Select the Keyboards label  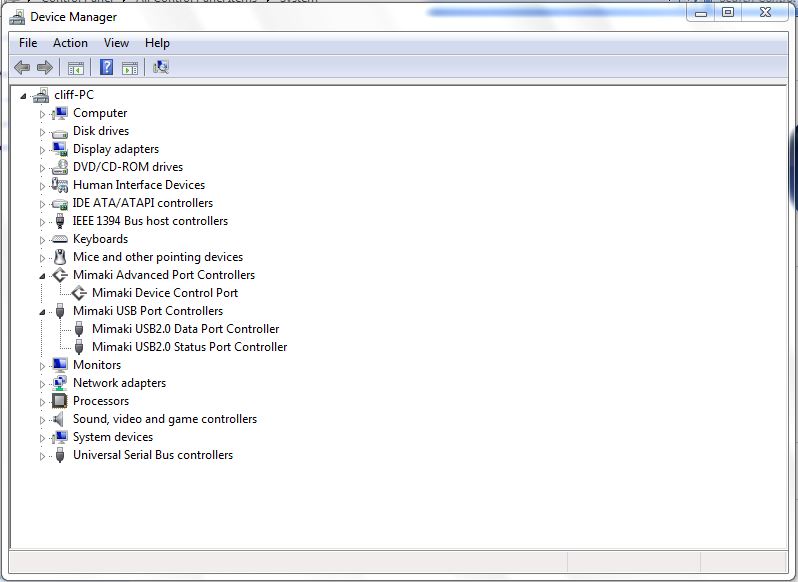(100, 239)
